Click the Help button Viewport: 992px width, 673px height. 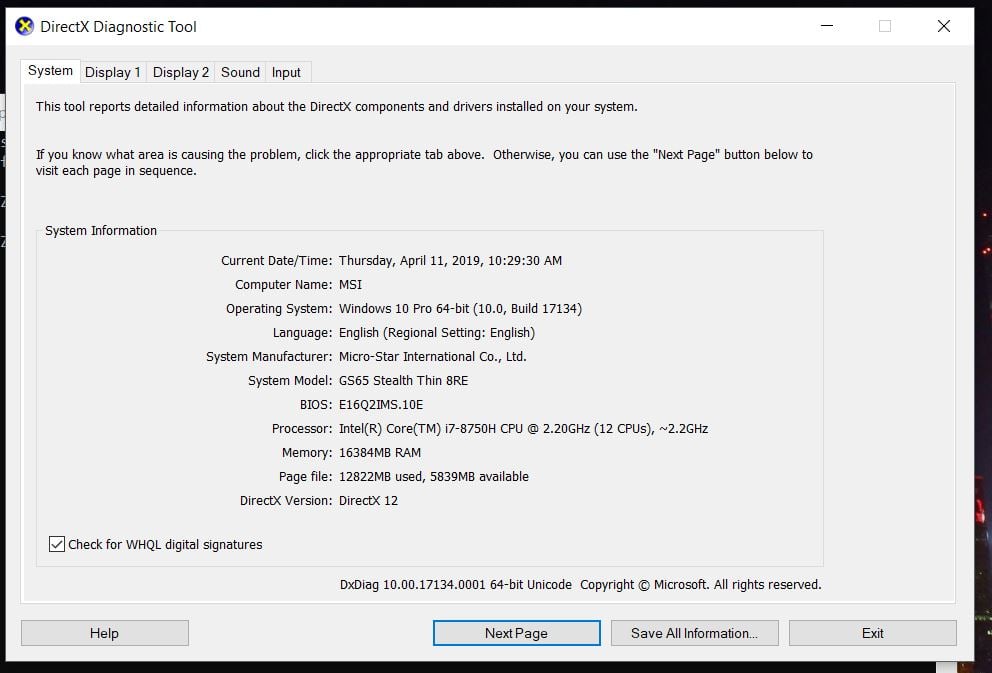104,633
